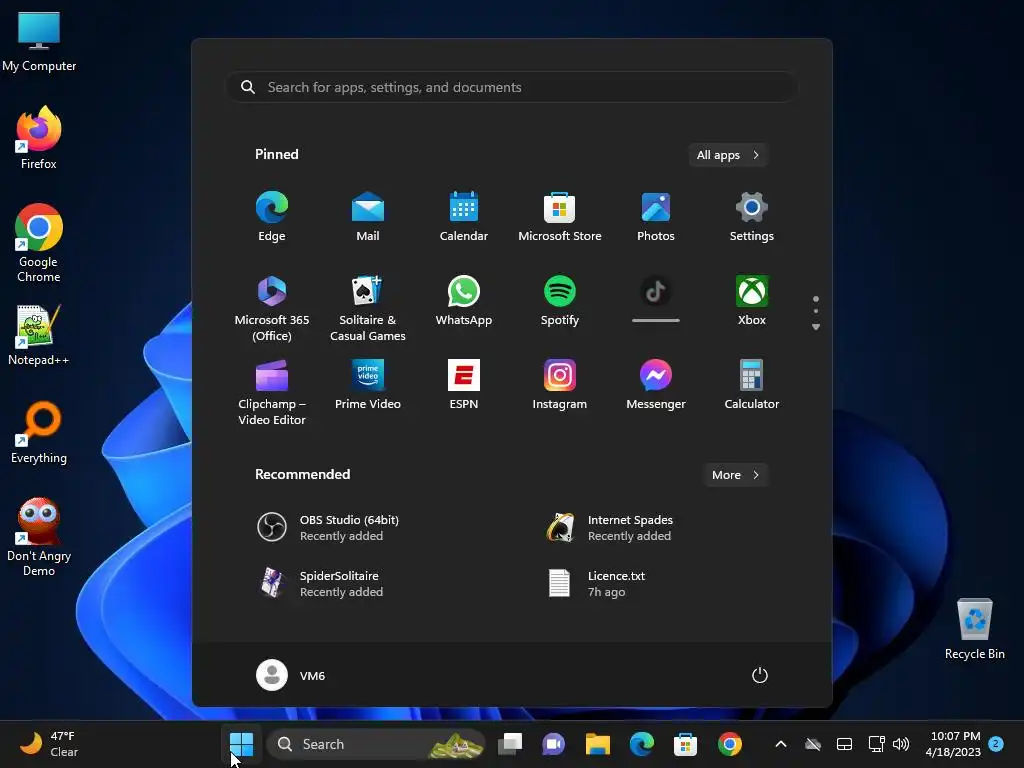Open the weather widget showing 47°F
1024x768 pixels.
tap(49, 744)
